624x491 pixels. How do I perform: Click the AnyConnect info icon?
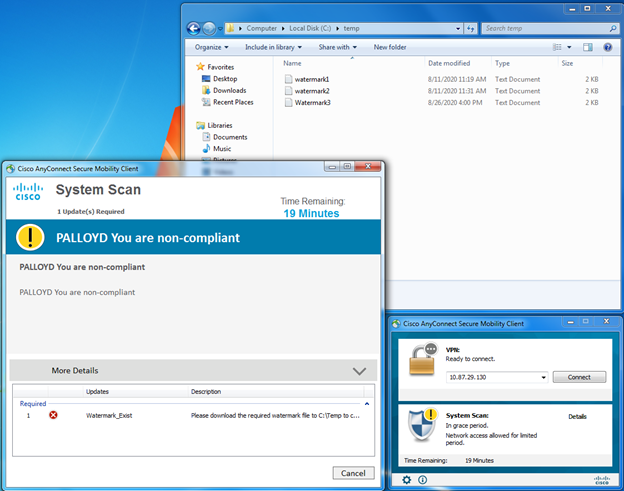point(423,479)
